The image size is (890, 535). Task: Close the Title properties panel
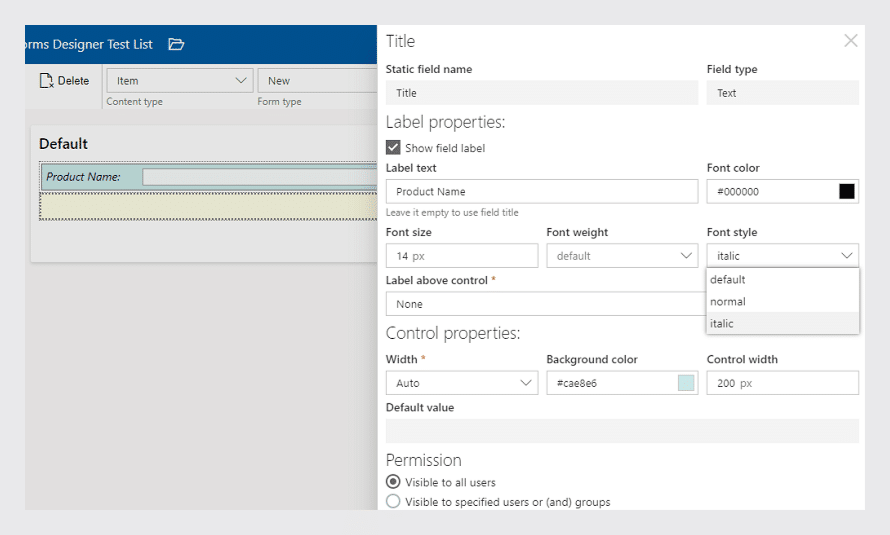click(x=850, y=41)
